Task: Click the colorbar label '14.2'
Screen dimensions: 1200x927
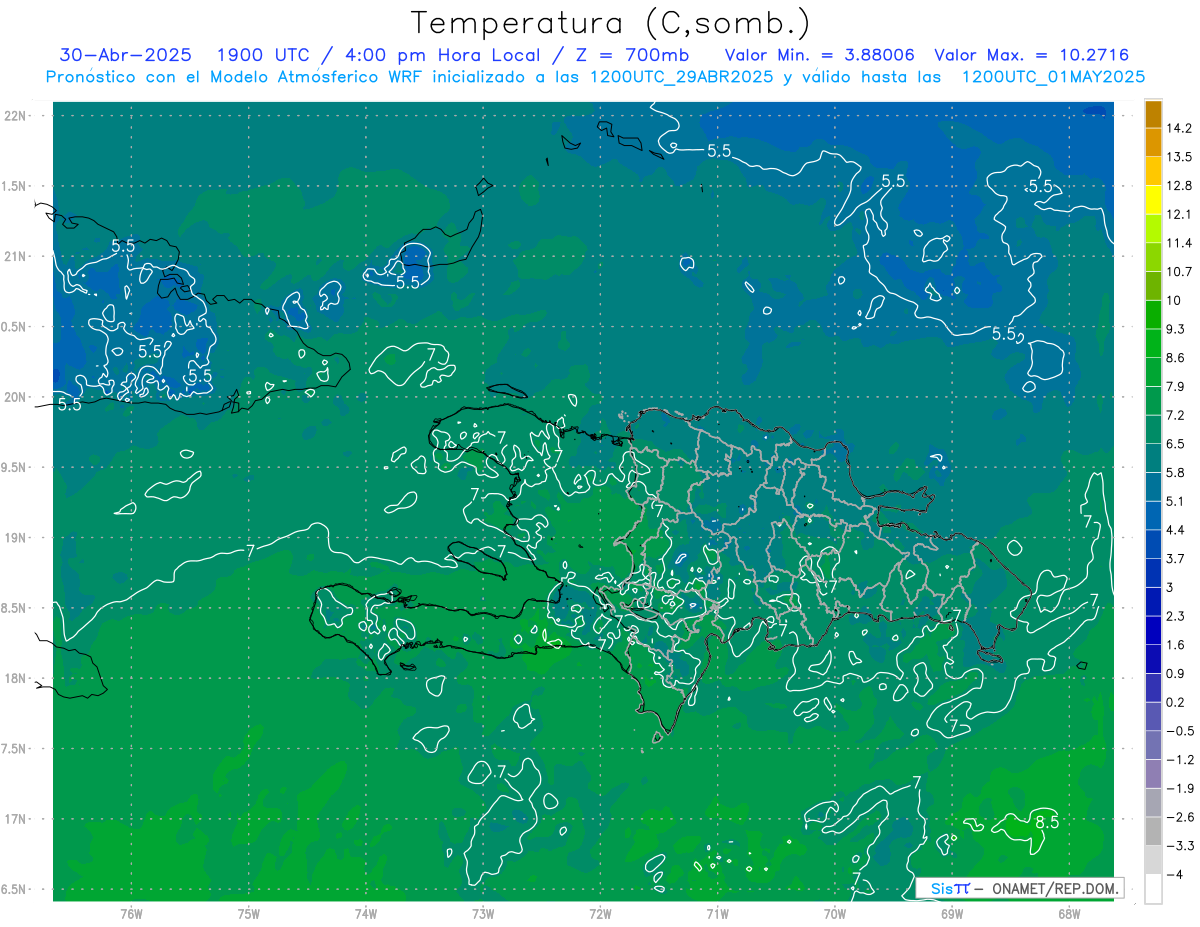Action: (1179, 128)
